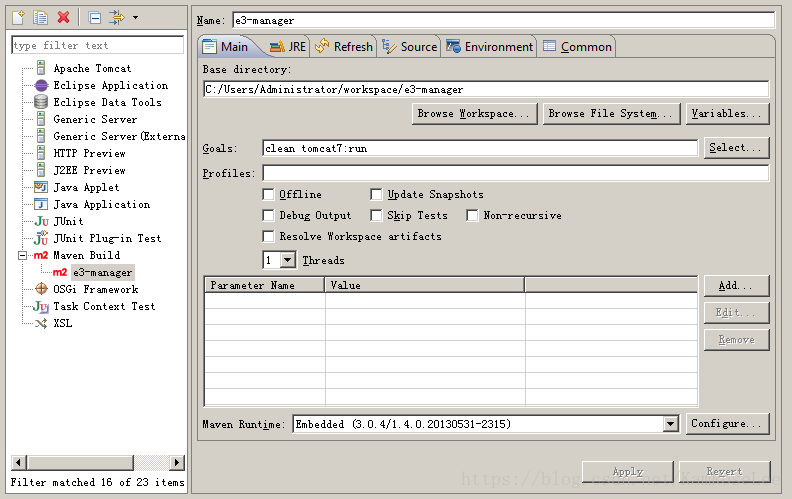Click the Add parameter button

(x=736, y=286)
